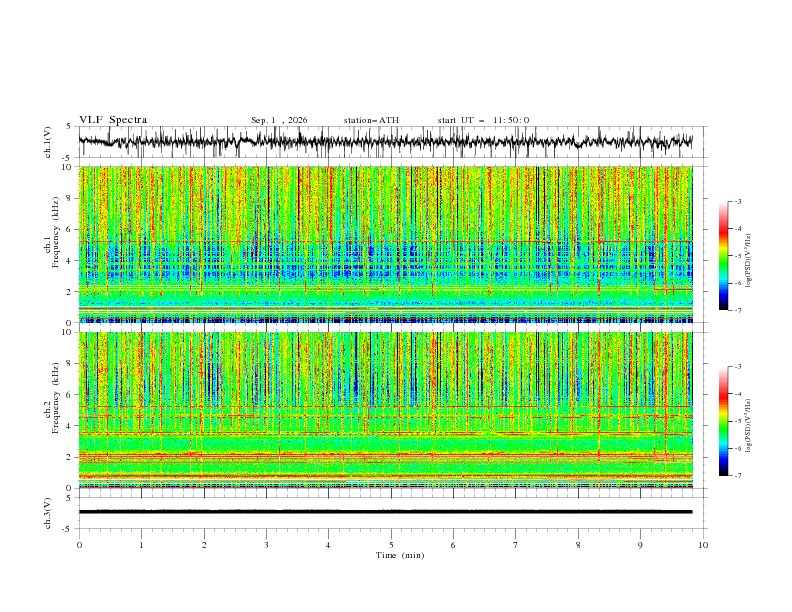Click the ch.1(V) axis label

(x=48, y=142)
